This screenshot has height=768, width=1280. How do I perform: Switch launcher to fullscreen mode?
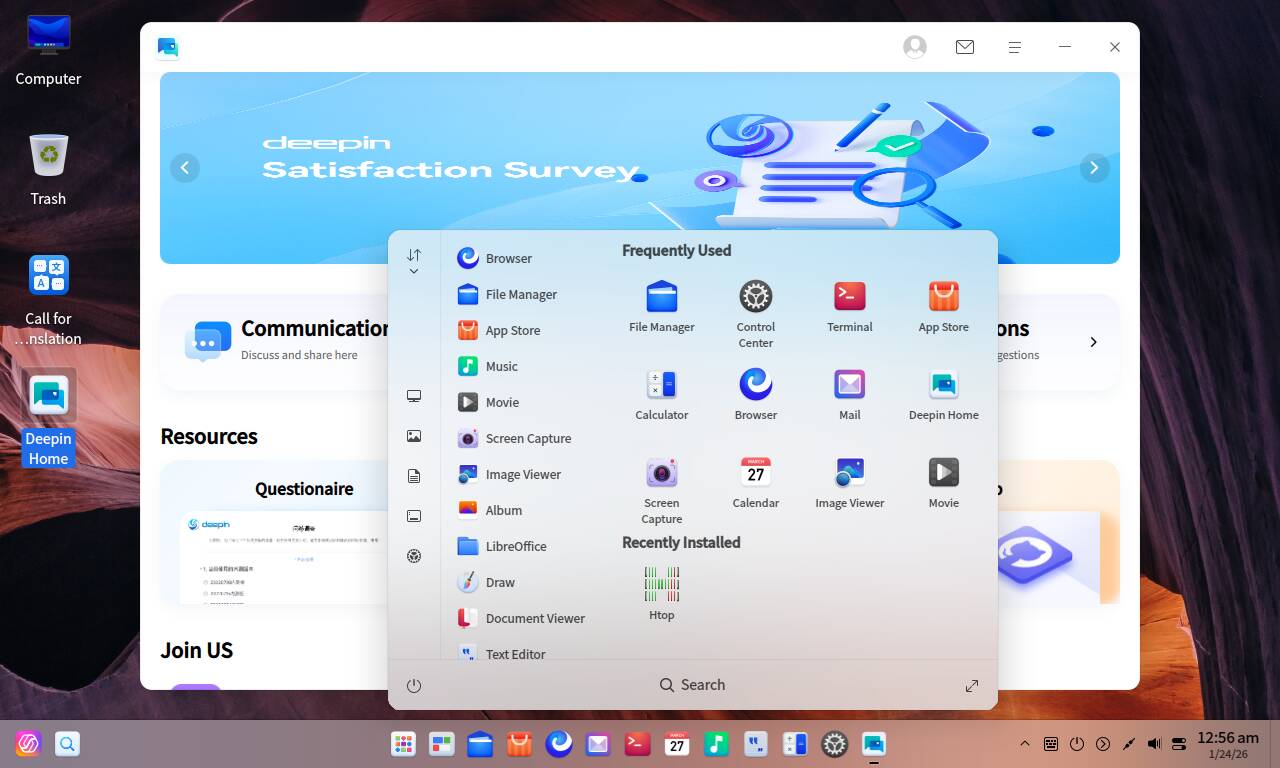click(x=971, y=685)
